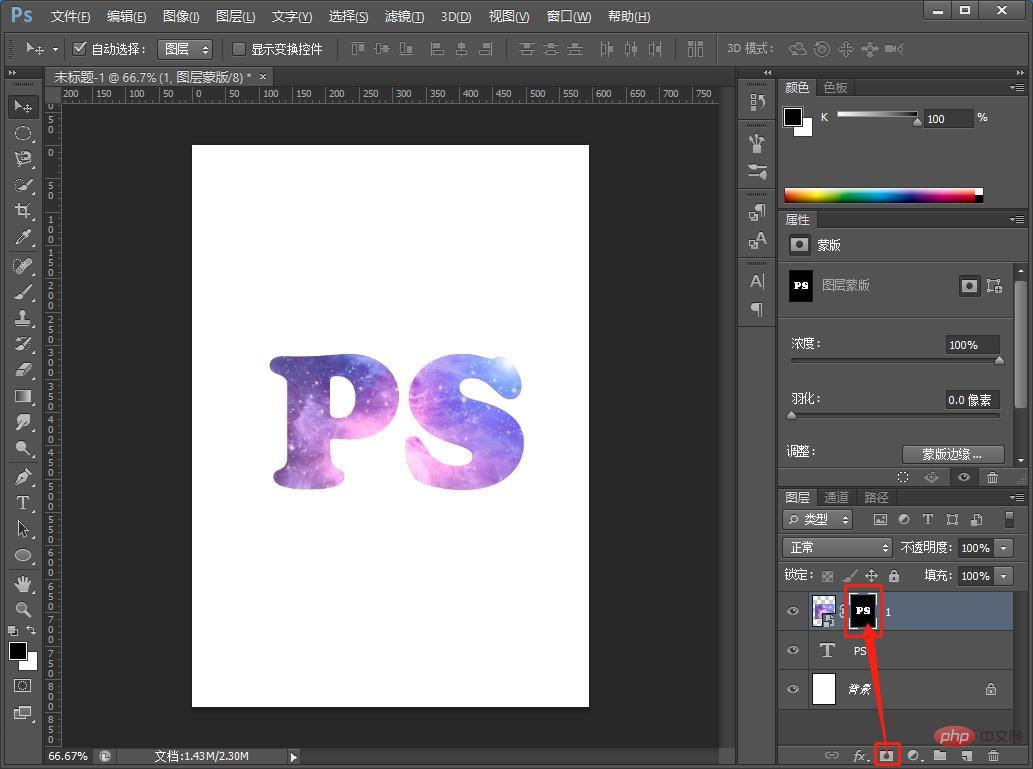Screen dimensions: 1033x769
Task: Select the History Brush tool
Action: point(23,343)
